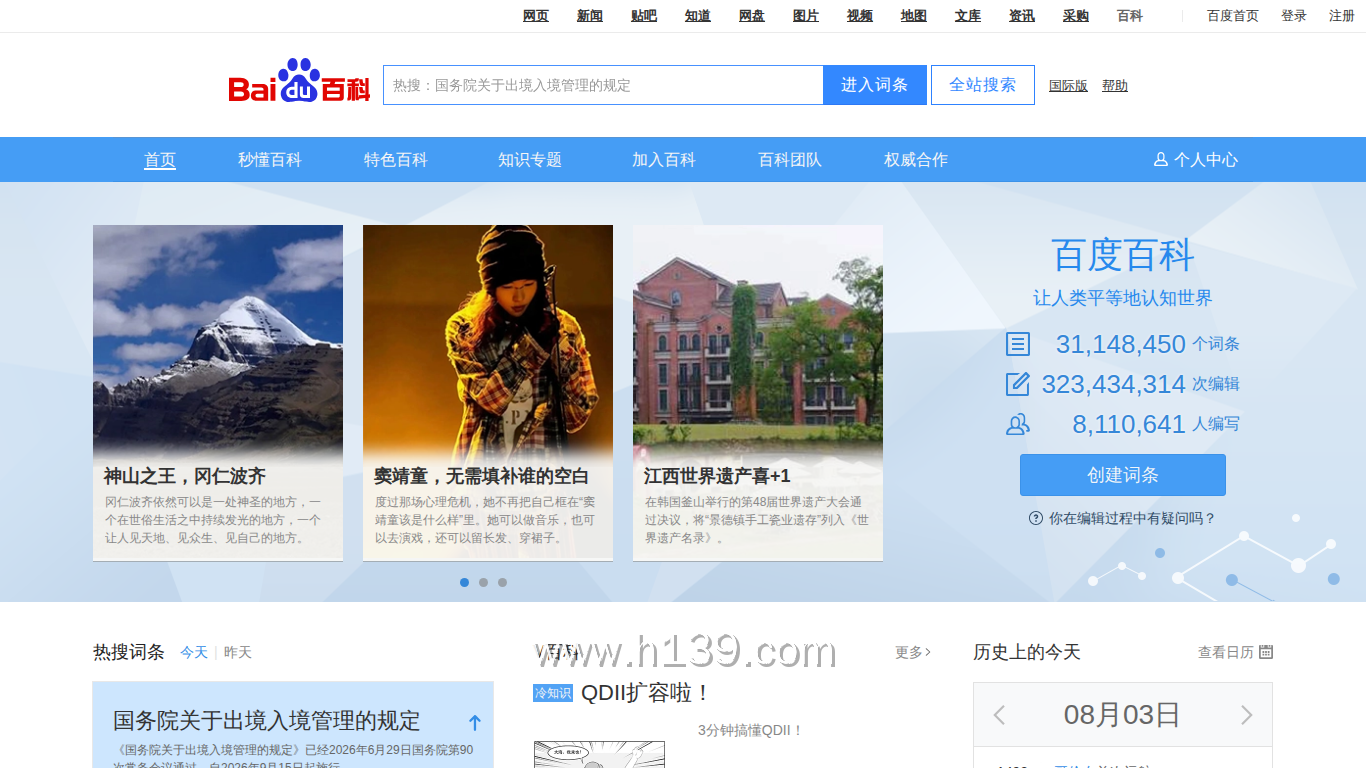The width and height of the screenshot is (1366, 768).
Task: Click the 08月03日 date heading
Action: point(1122,715)
